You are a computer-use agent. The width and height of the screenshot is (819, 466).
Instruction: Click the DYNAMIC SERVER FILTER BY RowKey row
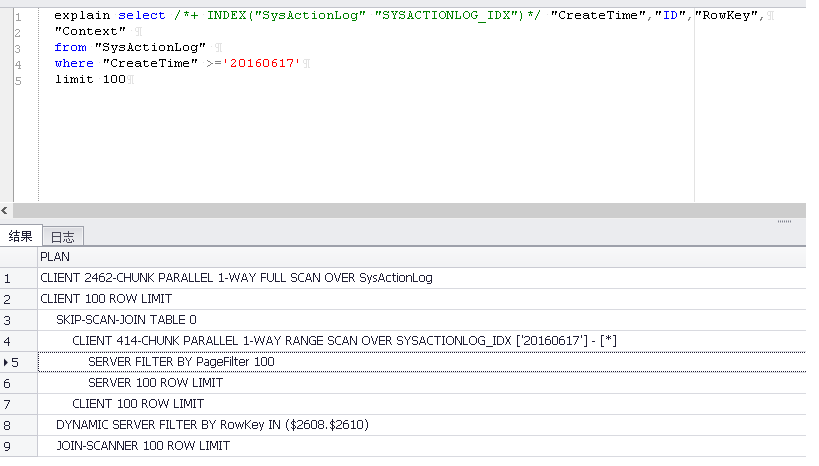tap(212, 425)
